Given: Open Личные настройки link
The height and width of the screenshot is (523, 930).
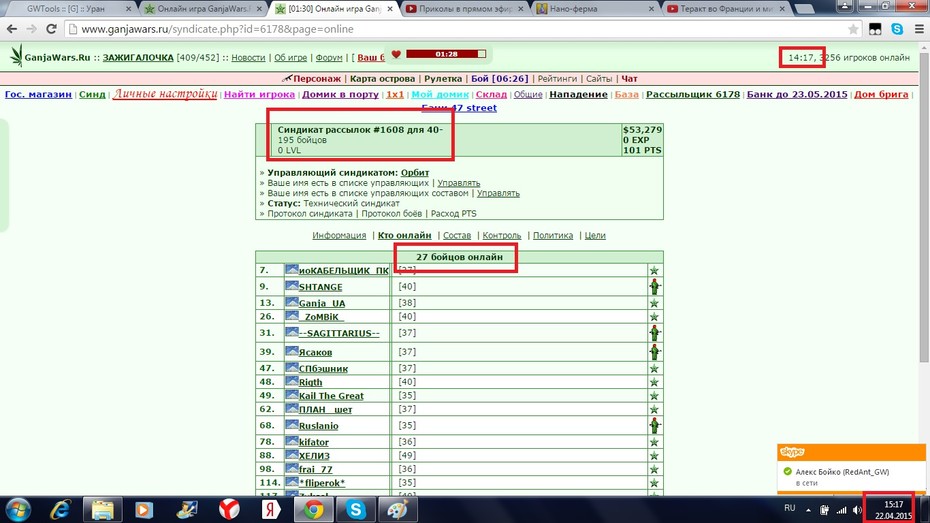Looking at the screenshot, I should point(165,94).
